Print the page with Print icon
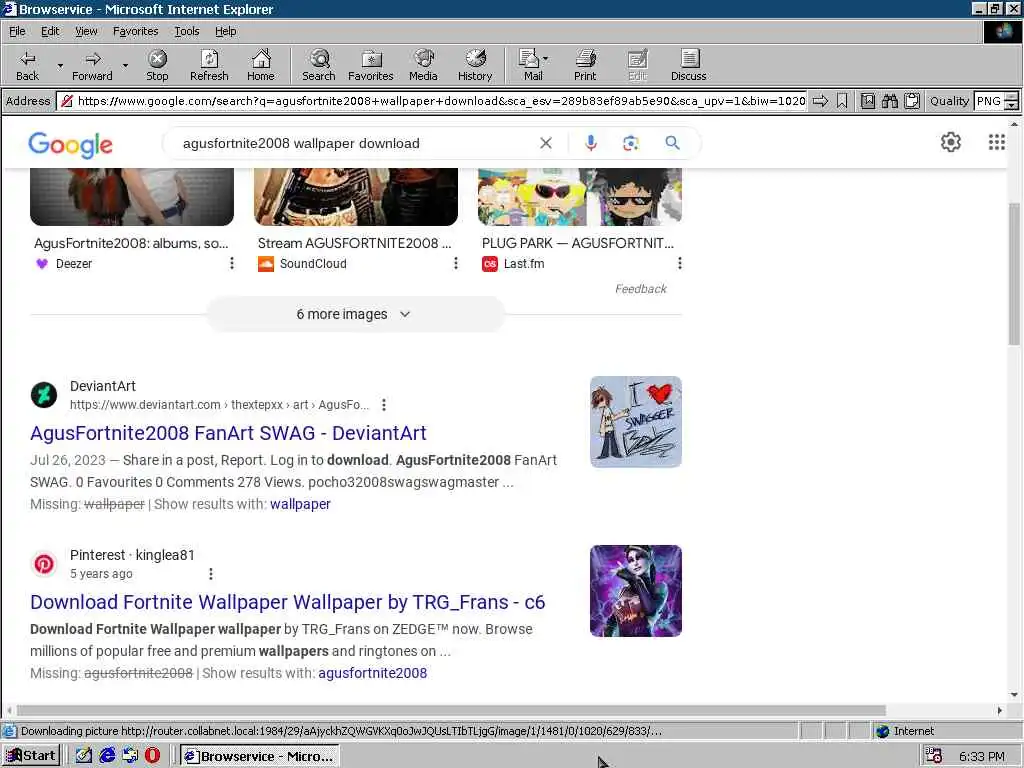The height and width of the screenshot is (768, 1024). [585, 65]
